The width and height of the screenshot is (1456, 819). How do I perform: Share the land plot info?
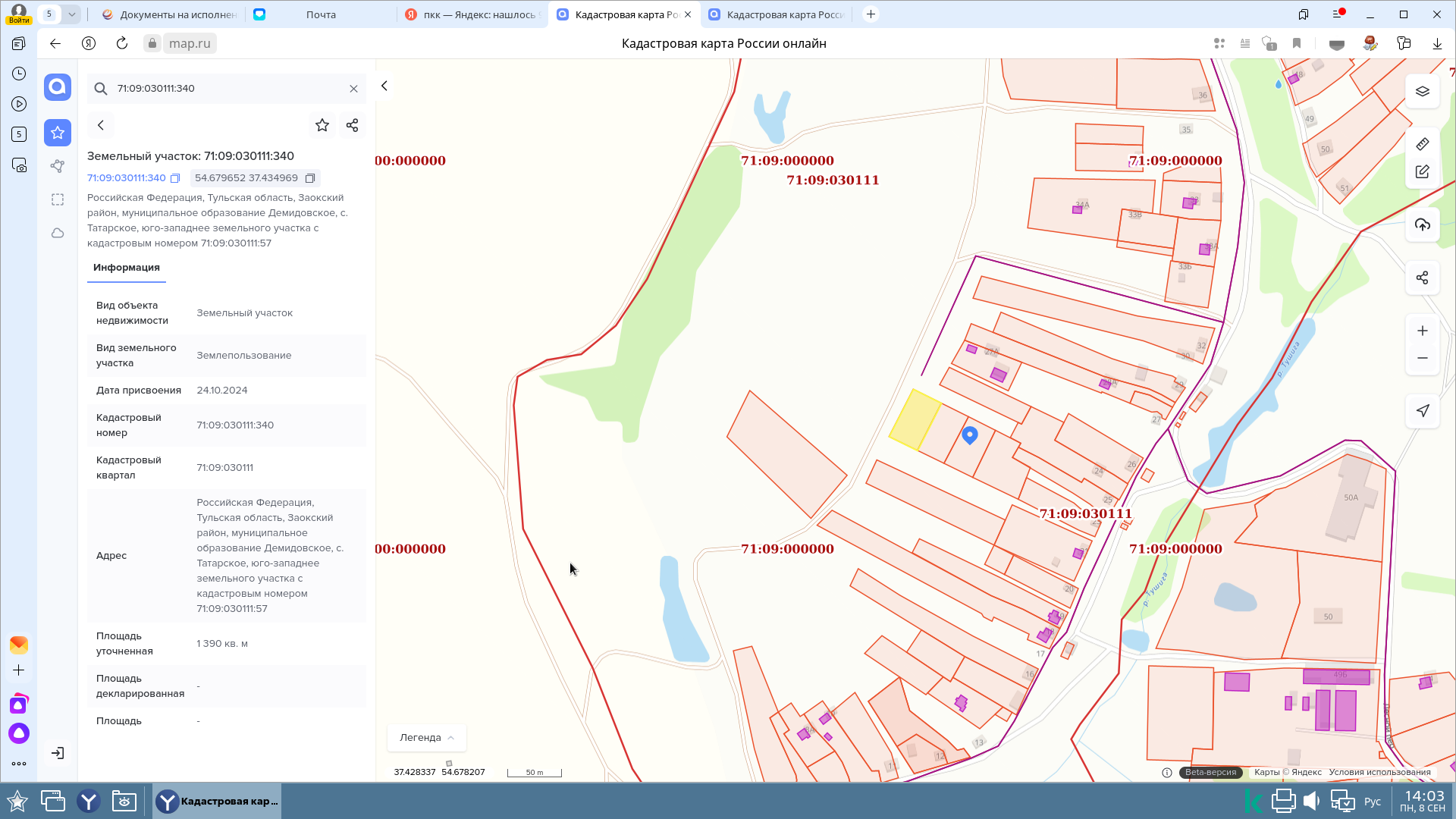point(352,125)
